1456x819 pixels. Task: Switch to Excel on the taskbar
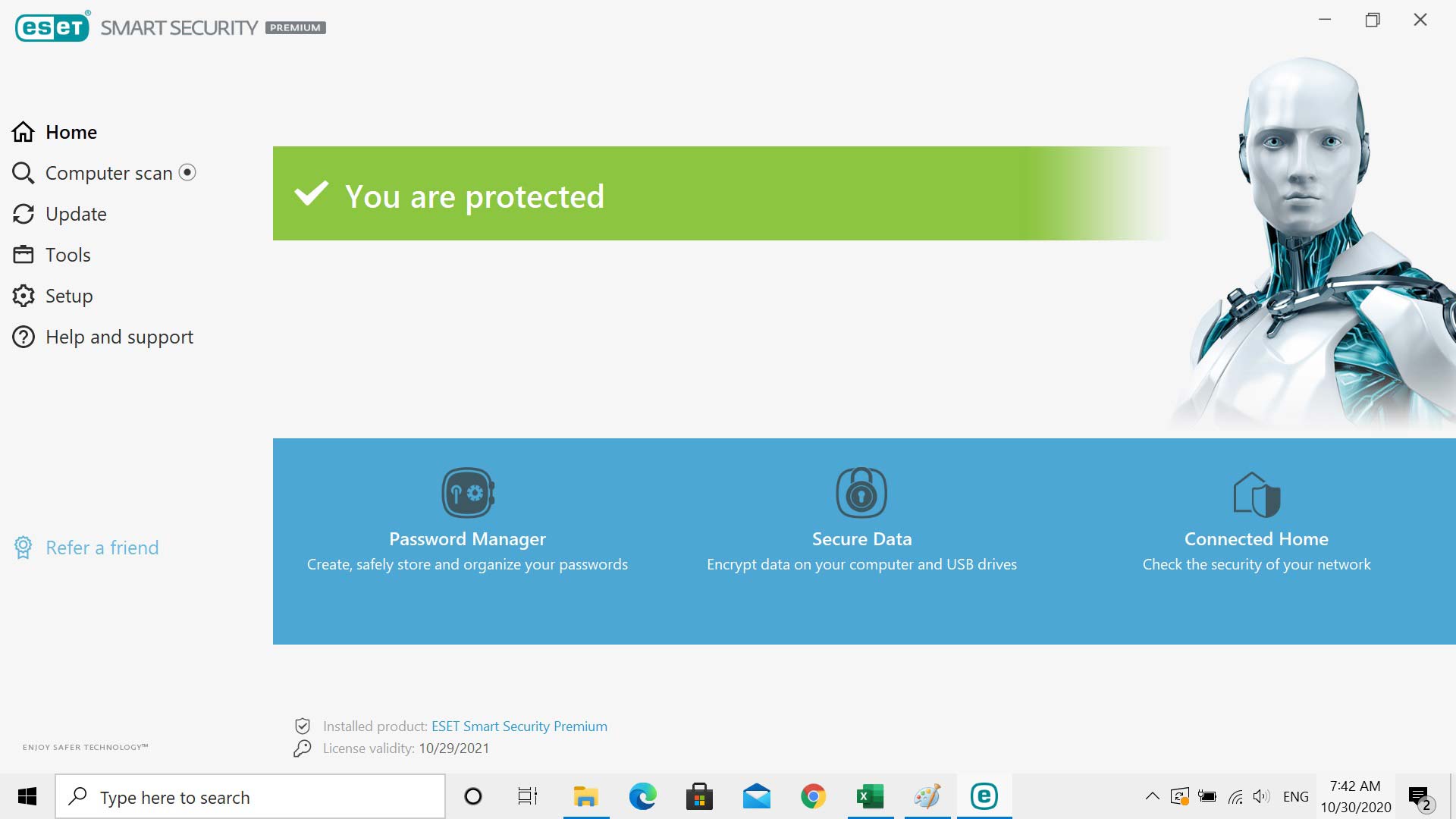tap(871, 796)
